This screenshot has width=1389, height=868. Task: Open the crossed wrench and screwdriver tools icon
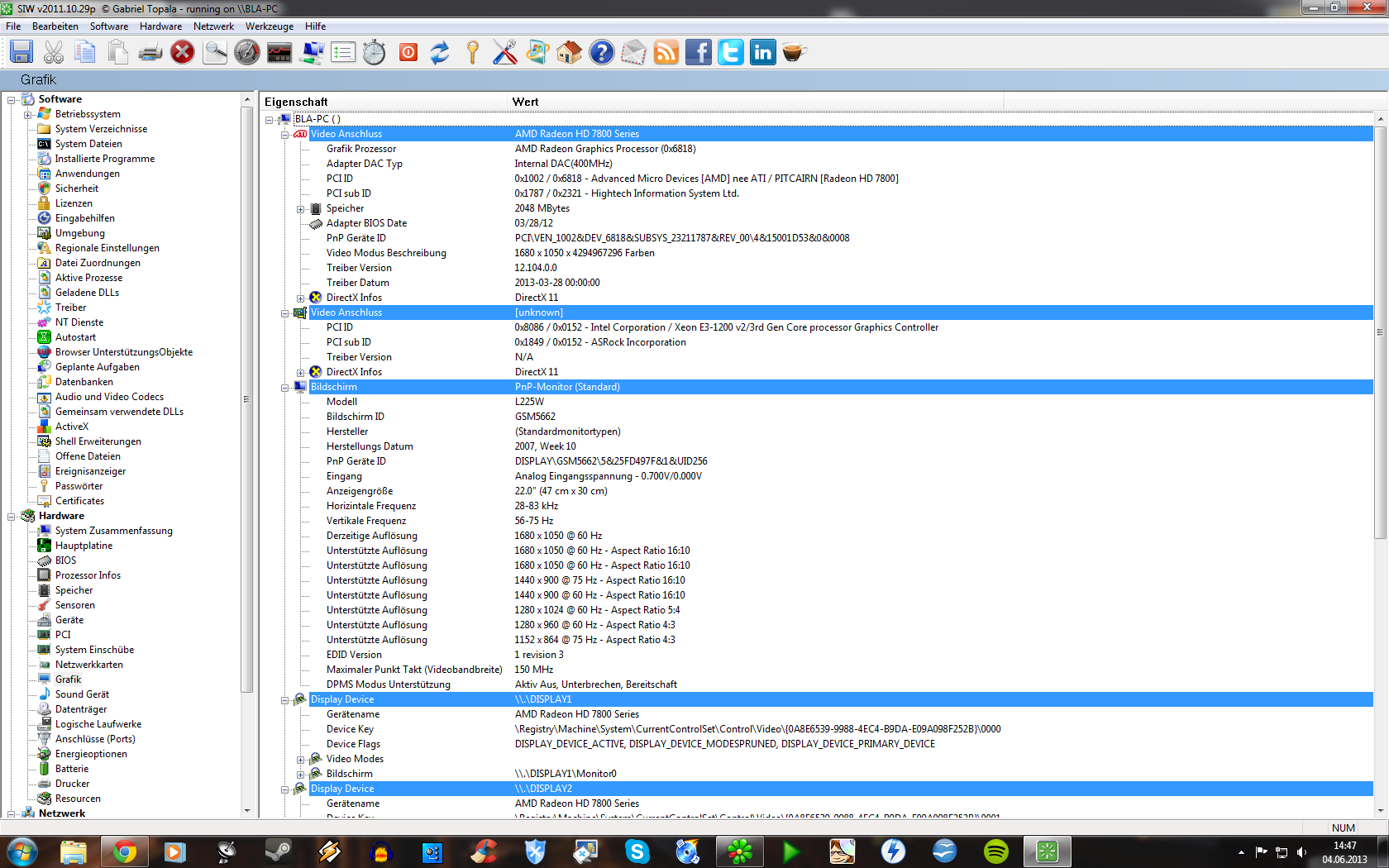tap(504, 52)
